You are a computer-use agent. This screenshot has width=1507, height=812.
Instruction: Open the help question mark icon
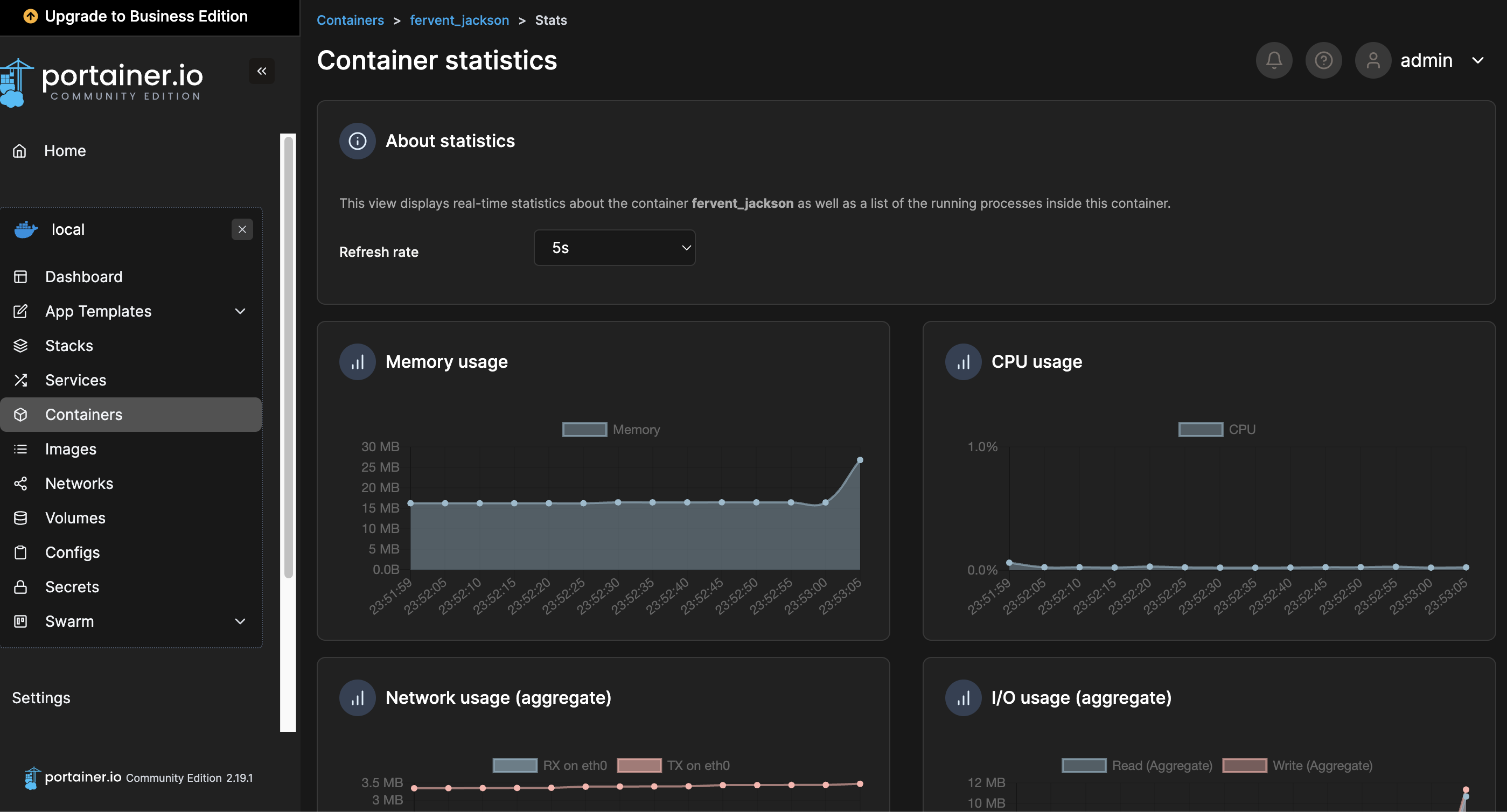(1323, 60)
